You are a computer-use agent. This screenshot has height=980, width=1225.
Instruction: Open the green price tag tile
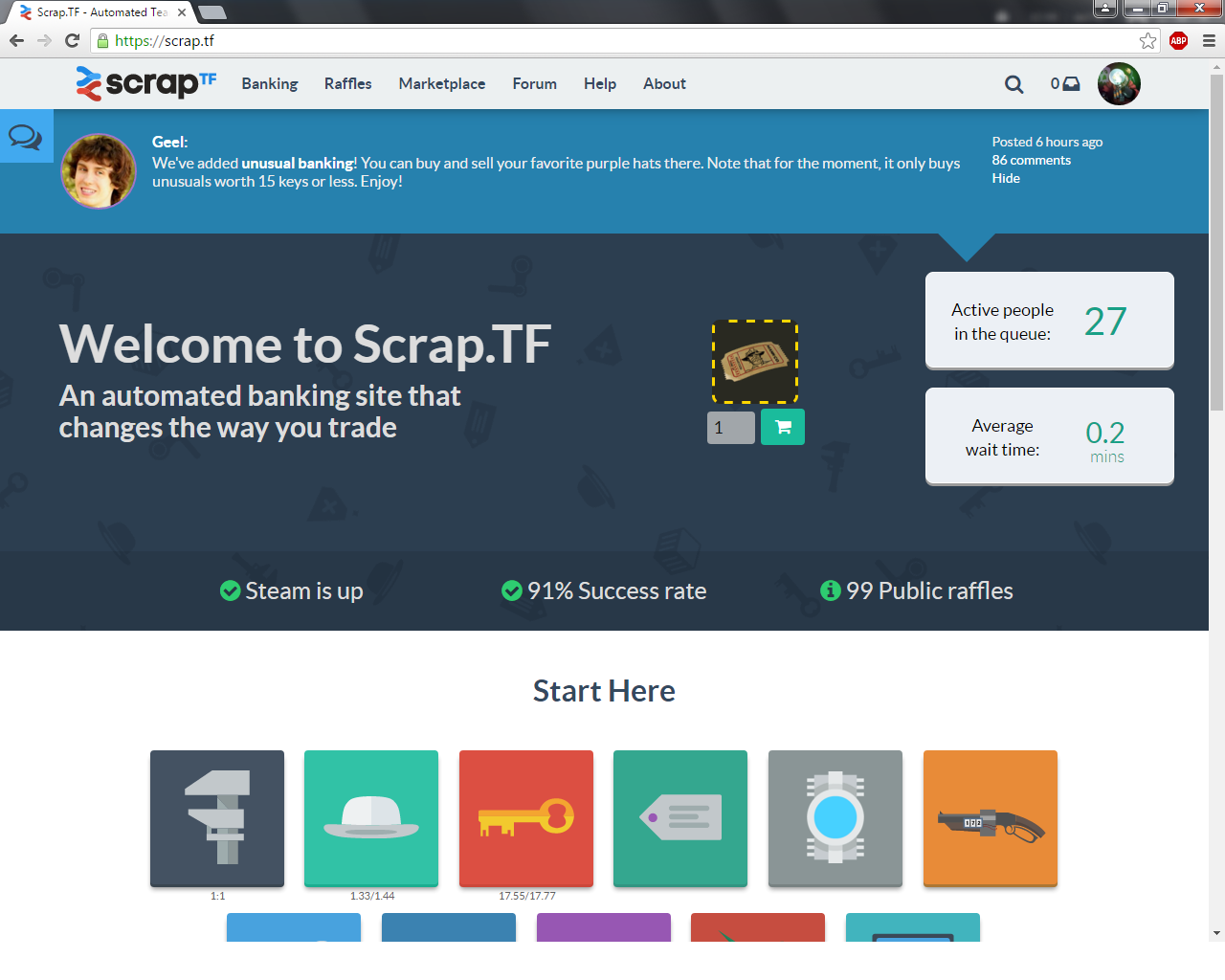point(680,818)
